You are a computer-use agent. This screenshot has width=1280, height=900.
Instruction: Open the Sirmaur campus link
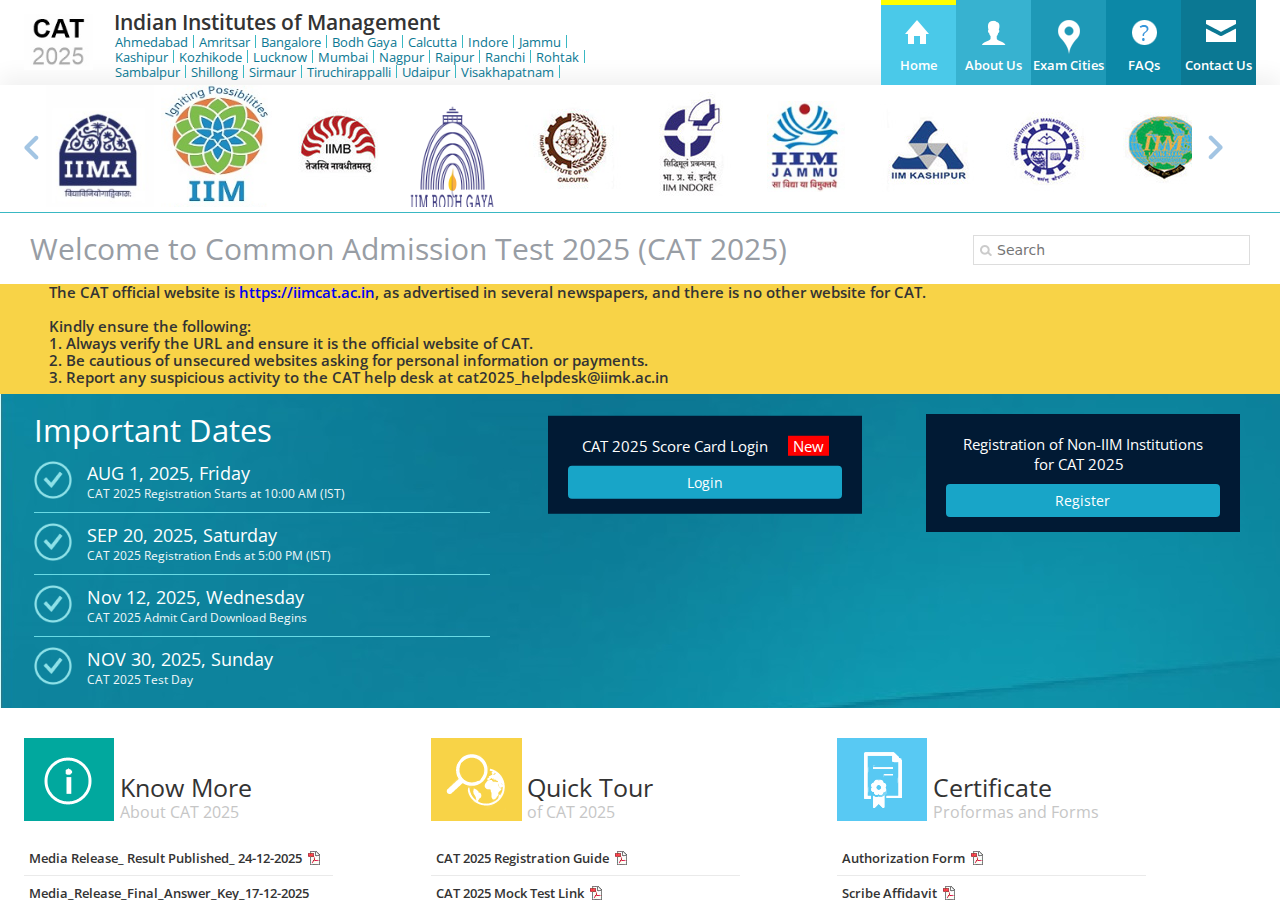pos(273,72)
